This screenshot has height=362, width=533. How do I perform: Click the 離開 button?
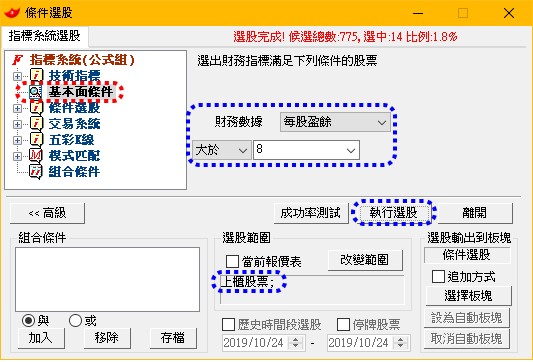475,213
